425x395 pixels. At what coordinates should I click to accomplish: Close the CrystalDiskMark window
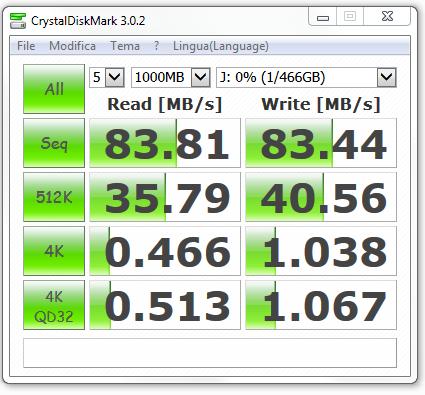click(x=387, y=16)
